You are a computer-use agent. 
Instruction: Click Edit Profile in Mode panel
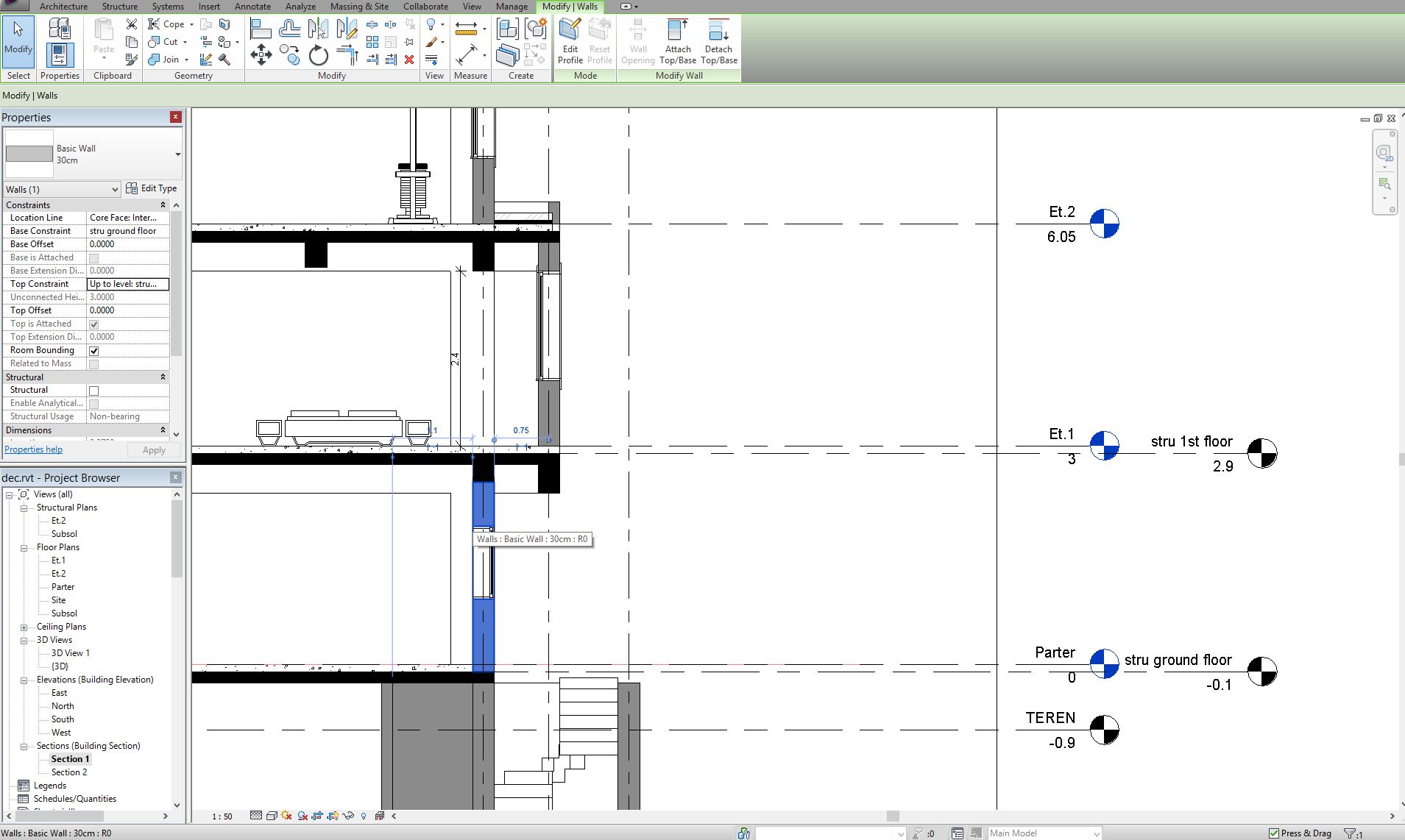(x=570, y=42)
